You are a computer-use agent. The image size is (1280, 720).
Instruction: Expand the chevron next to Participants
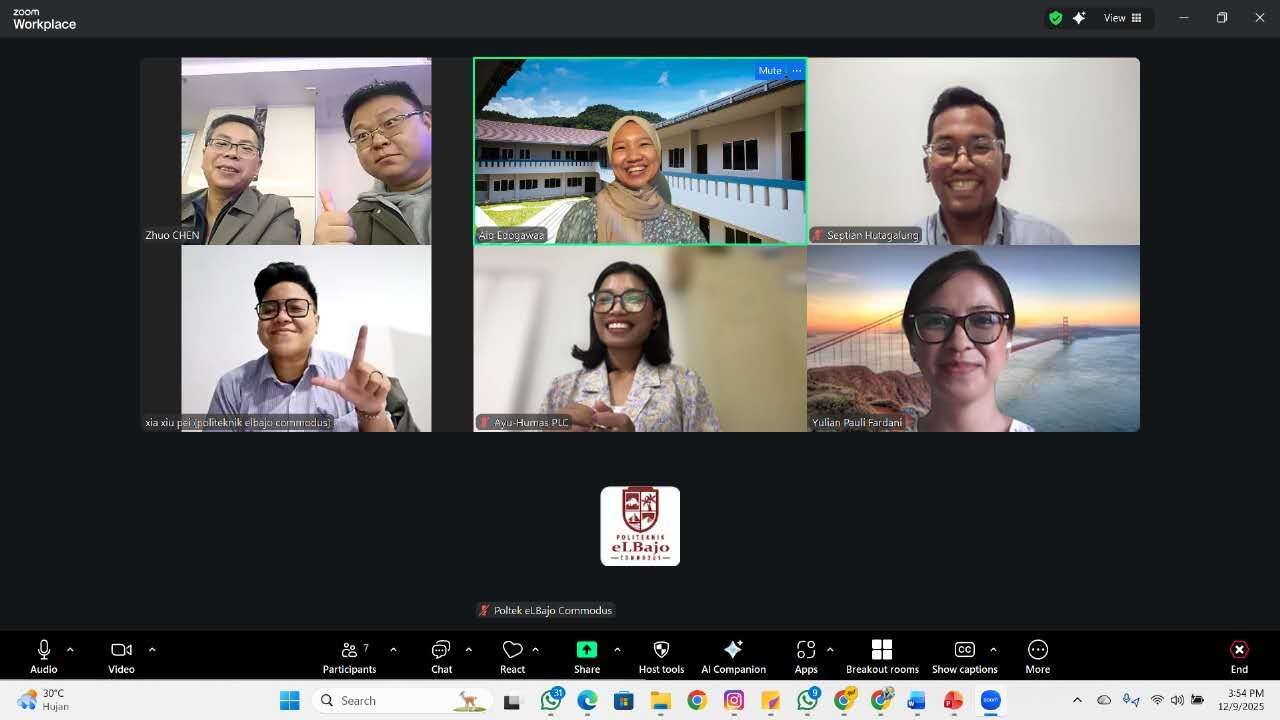pos(393,650)
